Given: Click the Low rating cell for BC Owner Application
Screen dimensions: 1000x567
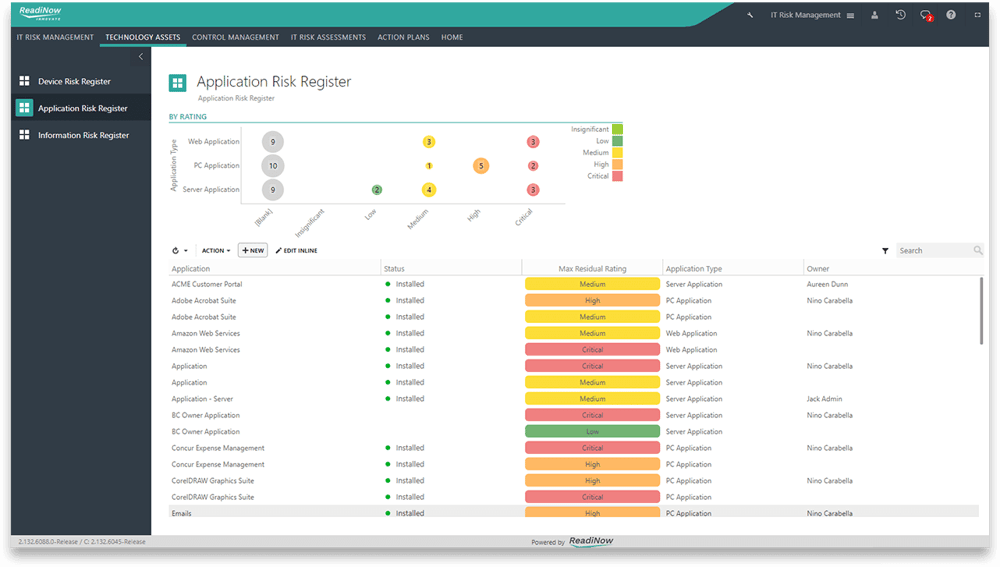Looking at the screenshot, I should 592,431.
